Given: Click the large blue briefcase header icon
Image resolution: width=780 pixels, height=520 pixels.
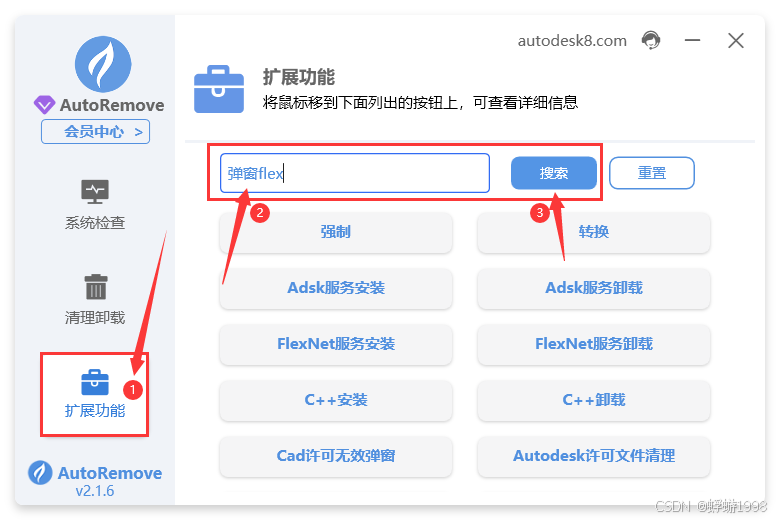Looking at the screenshot, I should [x=219, y=89].
